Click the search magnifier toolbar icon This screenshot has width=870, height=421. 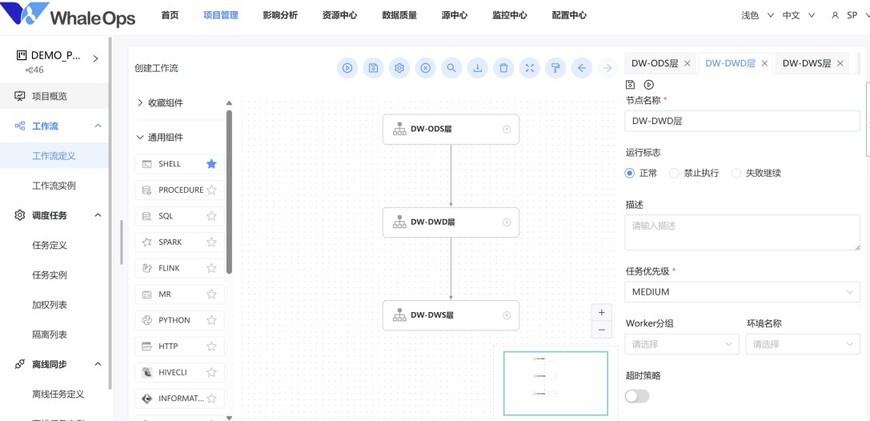tap(452, 68)
